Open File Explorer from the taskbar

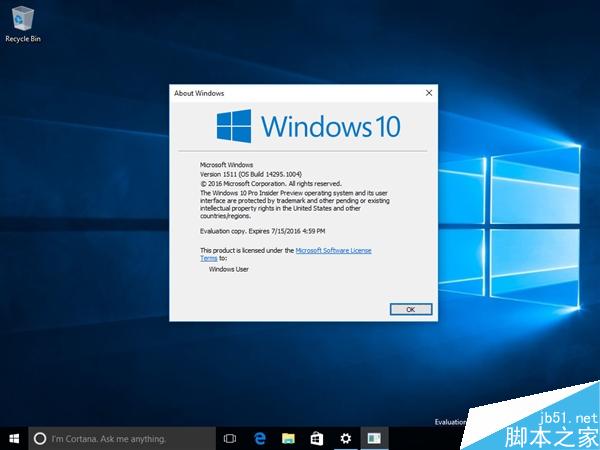289,439
